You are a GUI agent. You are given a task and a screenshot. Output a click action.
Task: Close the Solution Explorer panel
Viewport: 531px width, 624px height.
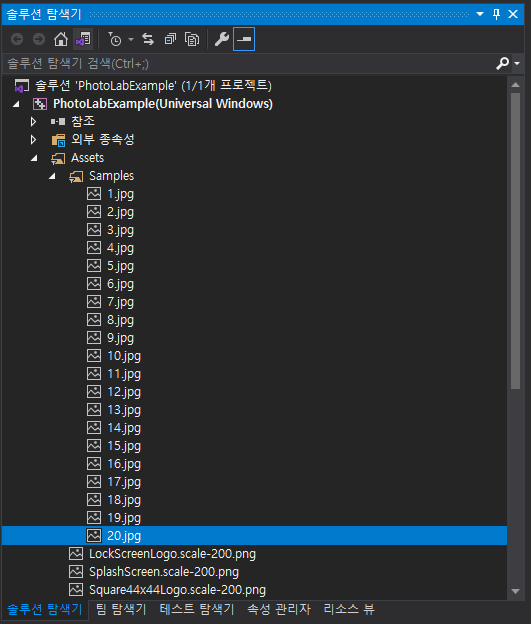[x=513, y=14]
